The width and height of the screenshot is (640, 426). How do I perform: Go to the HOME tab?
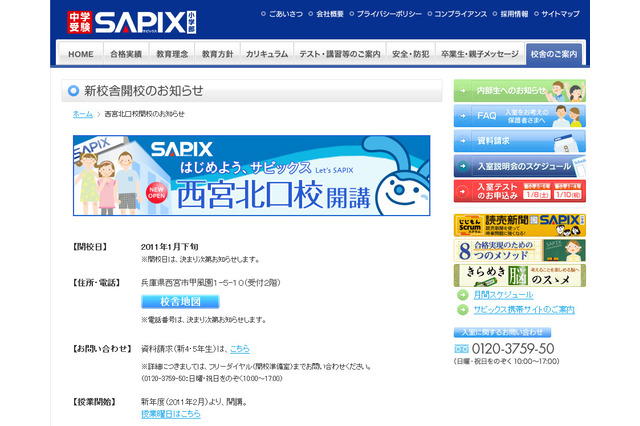(80, 54)
